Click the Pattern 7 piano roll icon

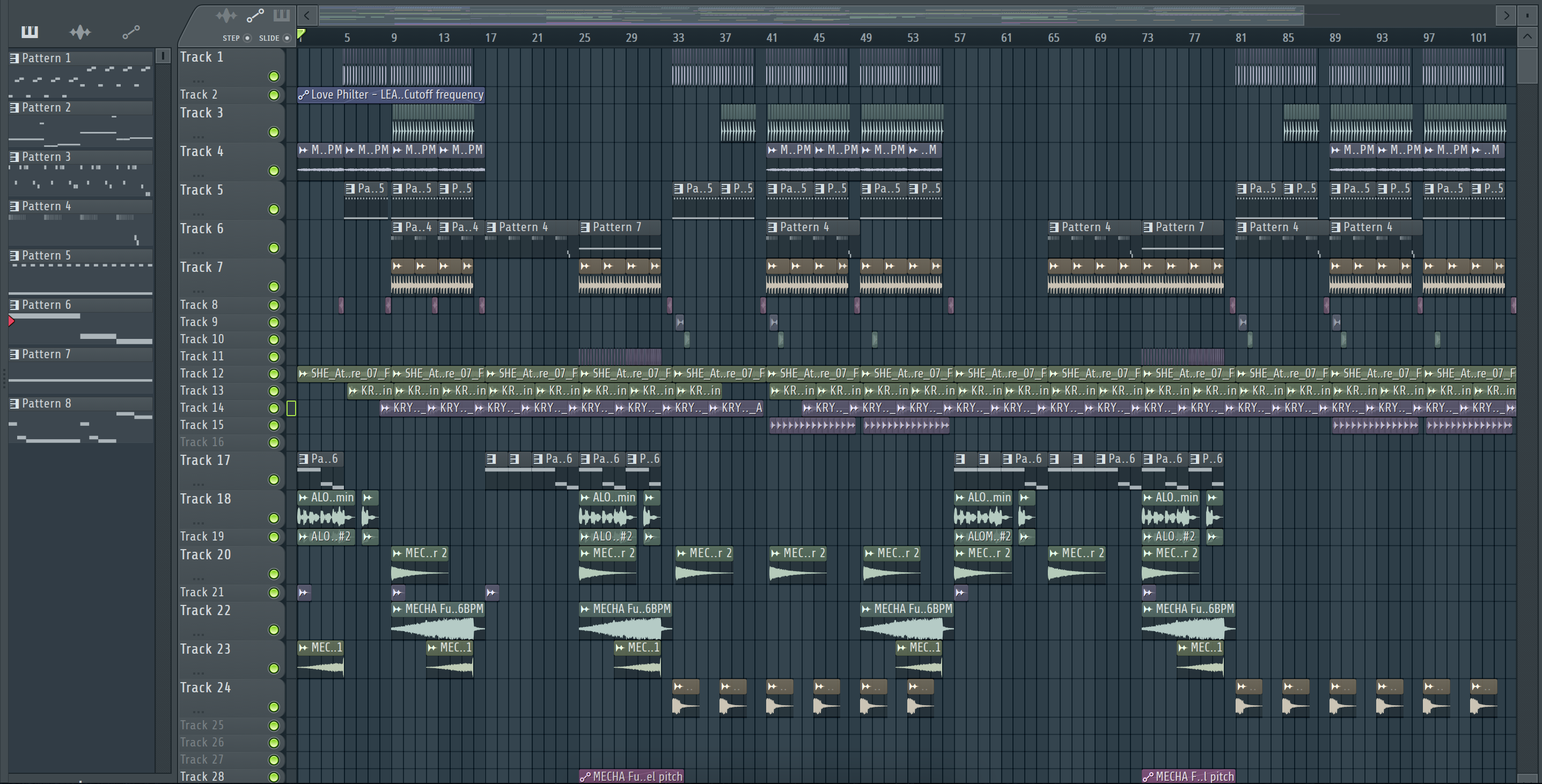pyautogui.click(x=14, y=354)
